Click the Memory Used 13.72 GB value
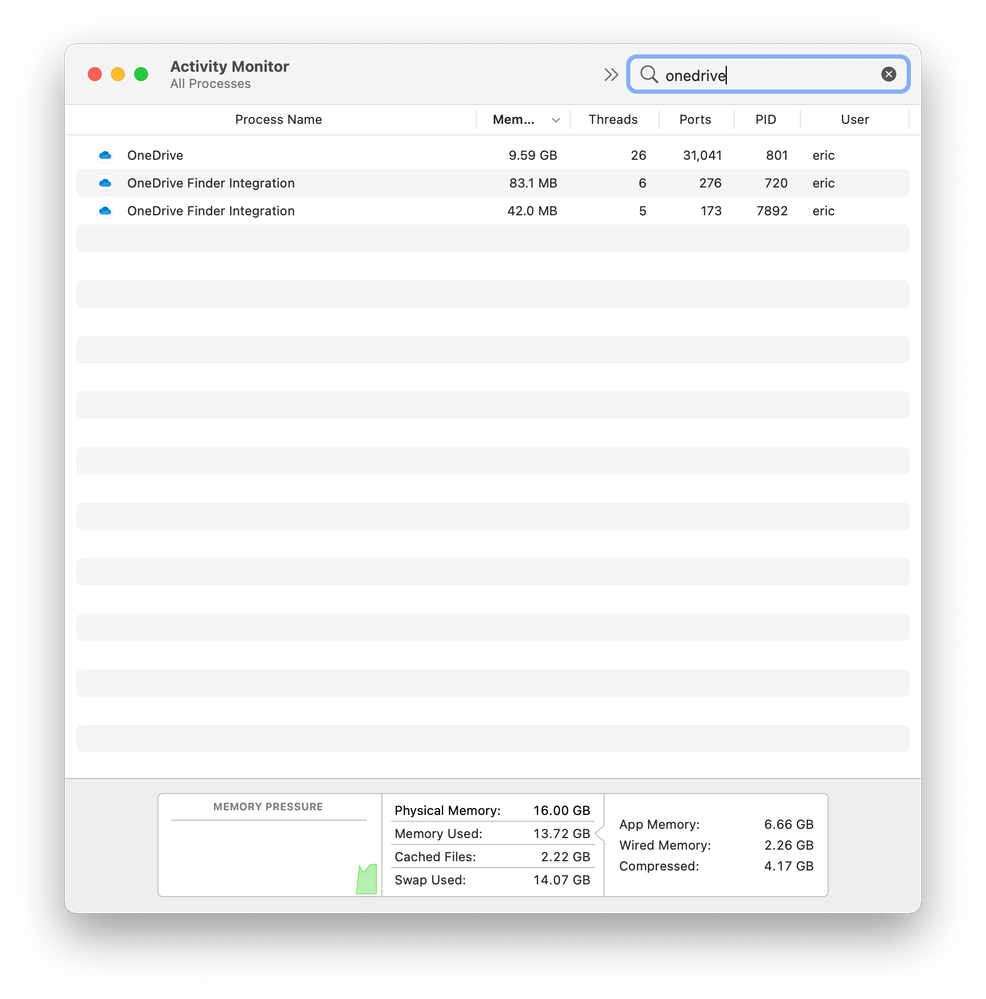The width and height of the screenshot is (986, 999). pos(562,833)
